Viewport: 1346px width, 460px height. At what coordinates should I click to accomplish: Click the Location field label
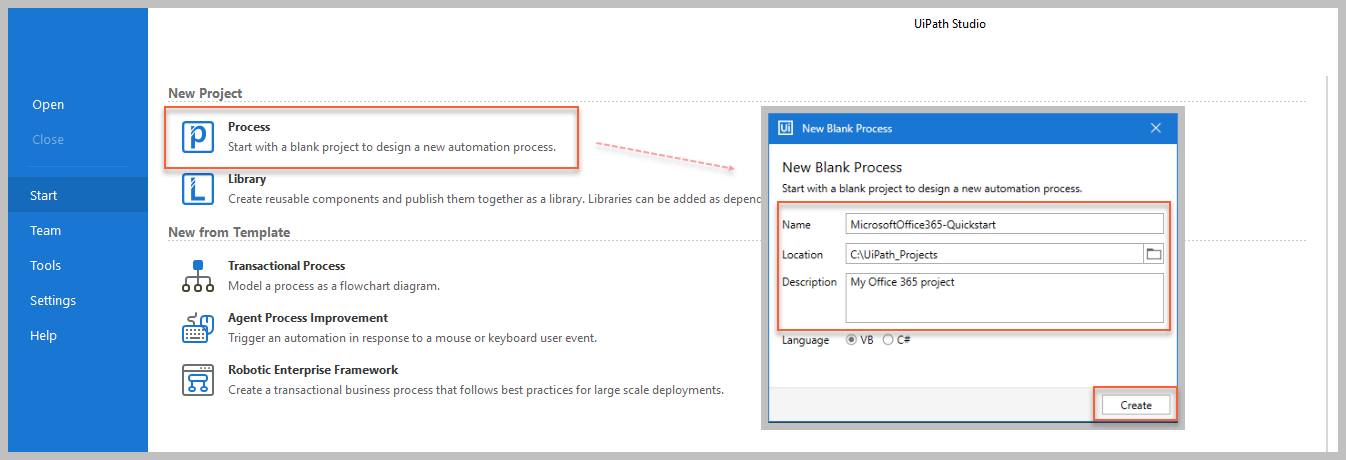(802, 255)
